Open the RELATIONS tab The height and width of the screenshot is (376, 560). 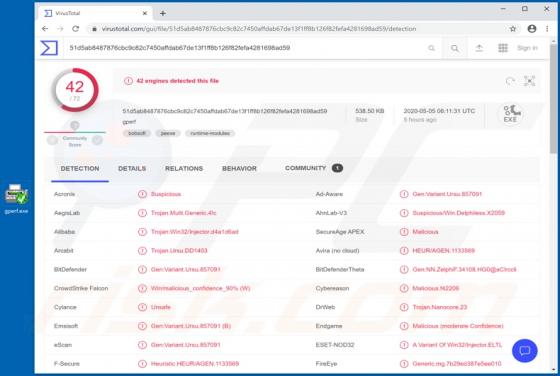click(x=184, y=169)
